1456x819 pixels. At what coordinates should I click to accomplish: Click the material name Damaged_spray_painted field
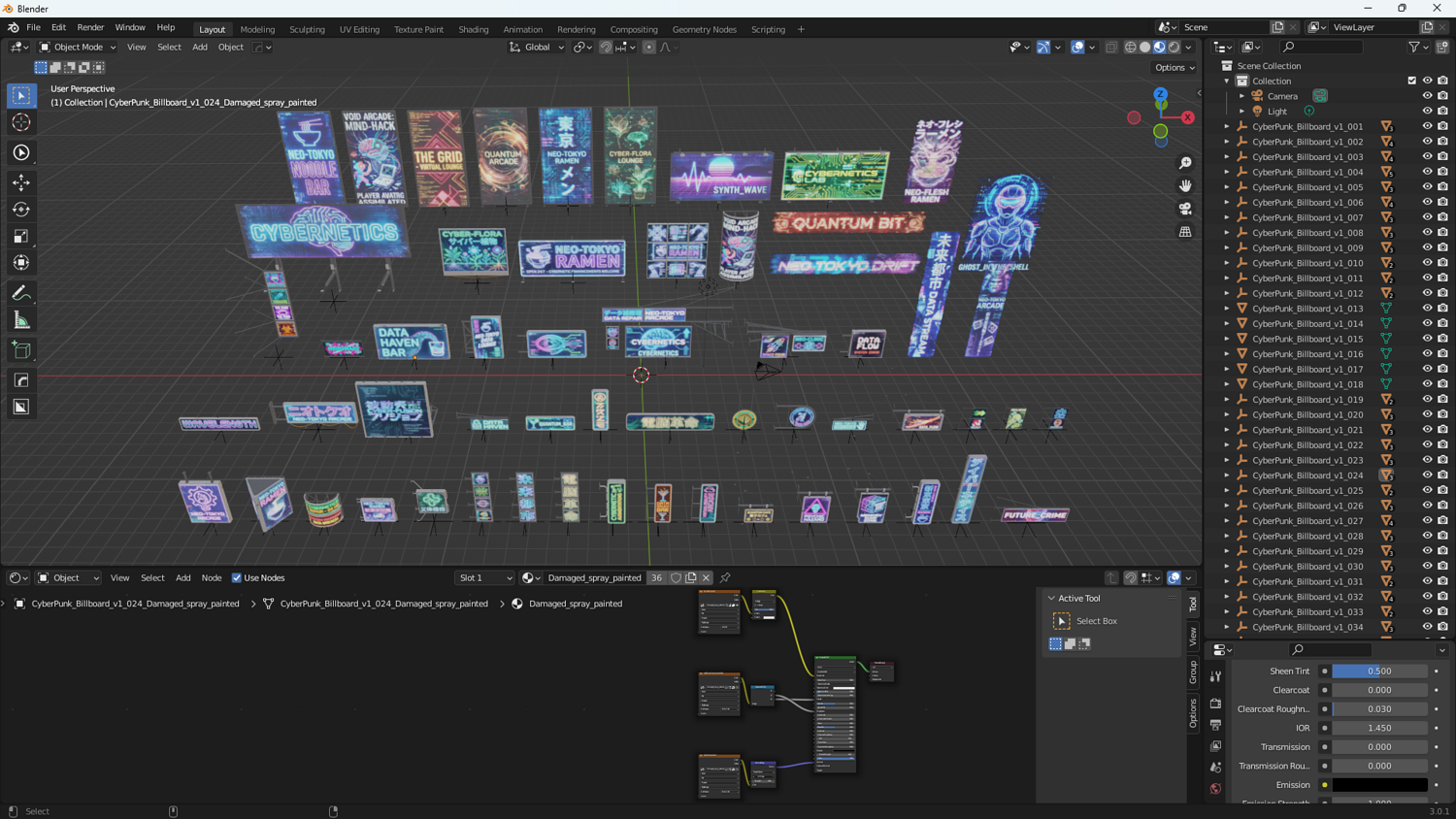(594, 577)
